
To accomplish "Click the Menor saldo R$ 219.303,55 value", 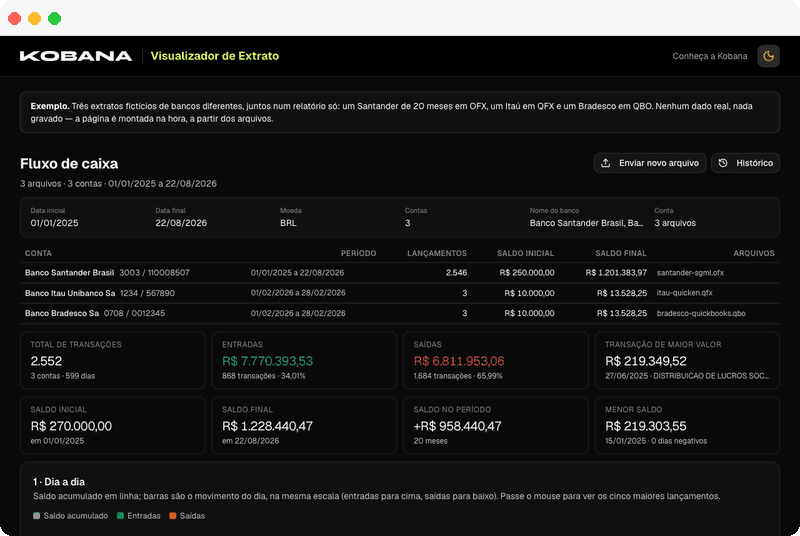I will 646,426.
